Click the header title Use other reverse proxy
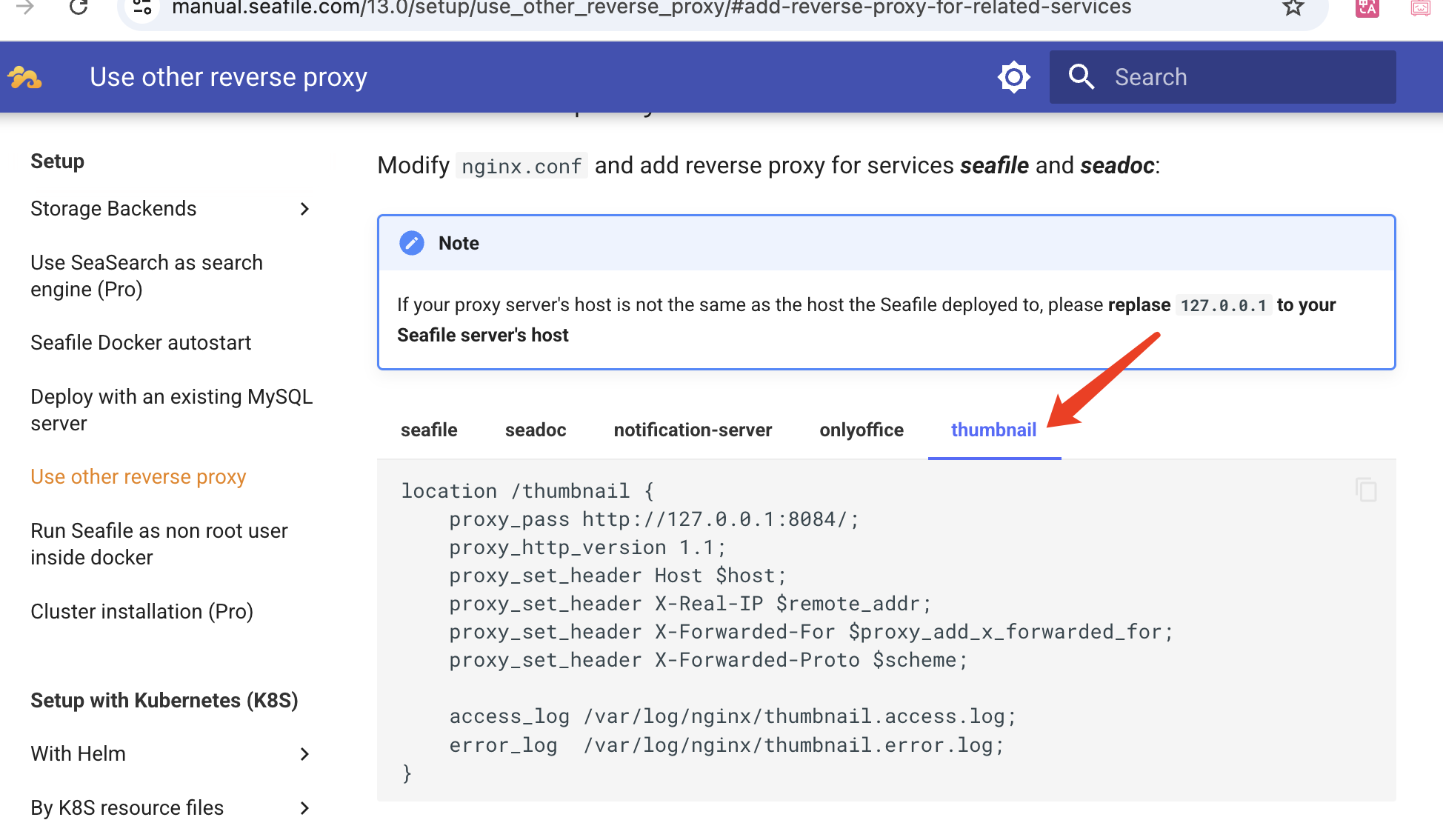This screenshot has height=840, width=1443. pyautogui.click(x=228, y=77)
